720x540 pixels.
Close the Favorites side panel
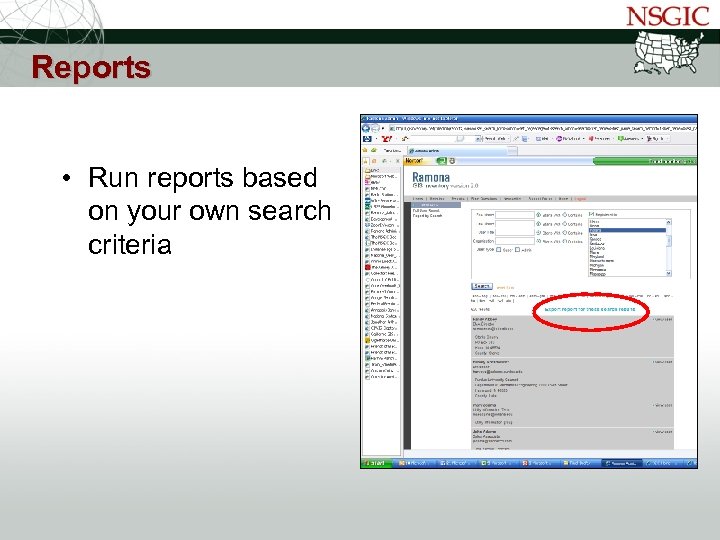(x=398, y=161)
